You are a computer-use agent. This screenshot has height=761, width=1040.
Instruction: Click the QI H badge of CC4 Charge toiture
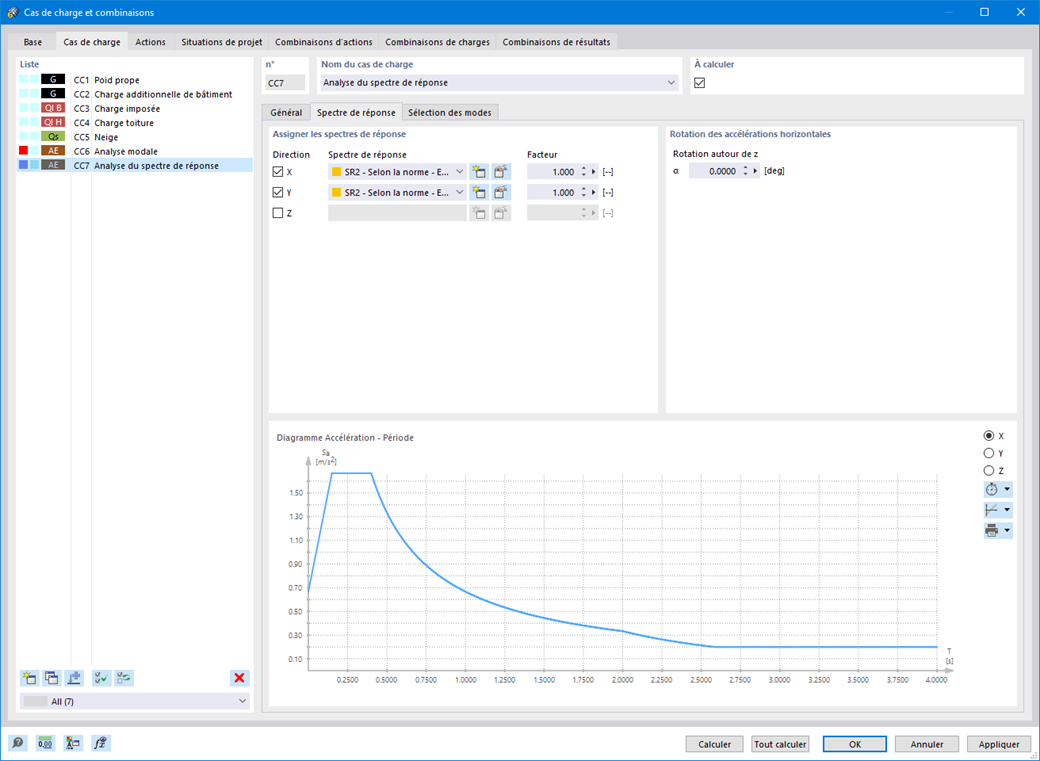click(x=53, y=123)
